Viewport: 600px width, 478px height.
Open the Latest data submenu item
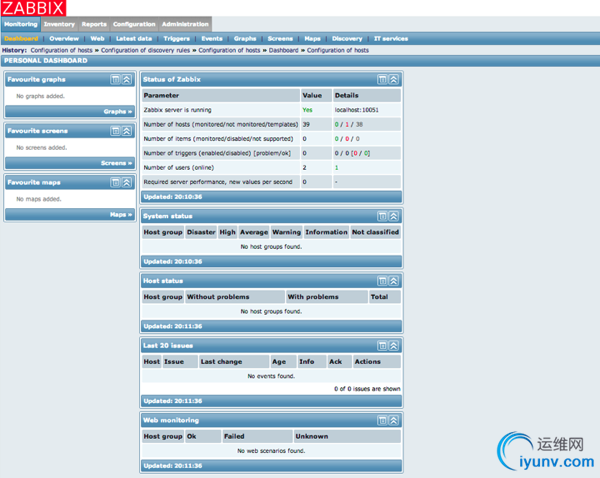(x=134, y=39)
